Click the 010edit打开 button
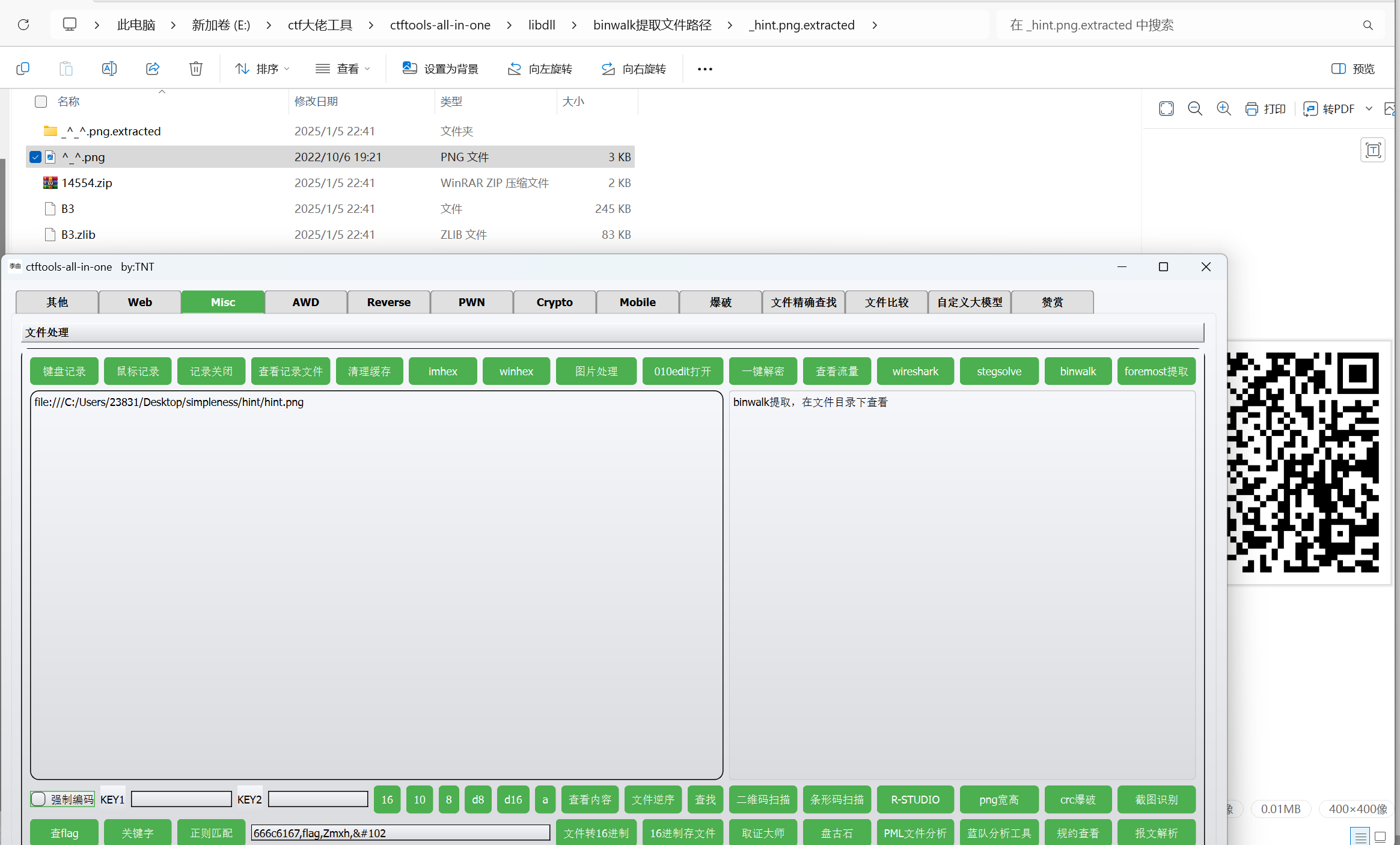Image resolution: width=1400 pixels, height=845 pixels. click(x=683, y=371)
